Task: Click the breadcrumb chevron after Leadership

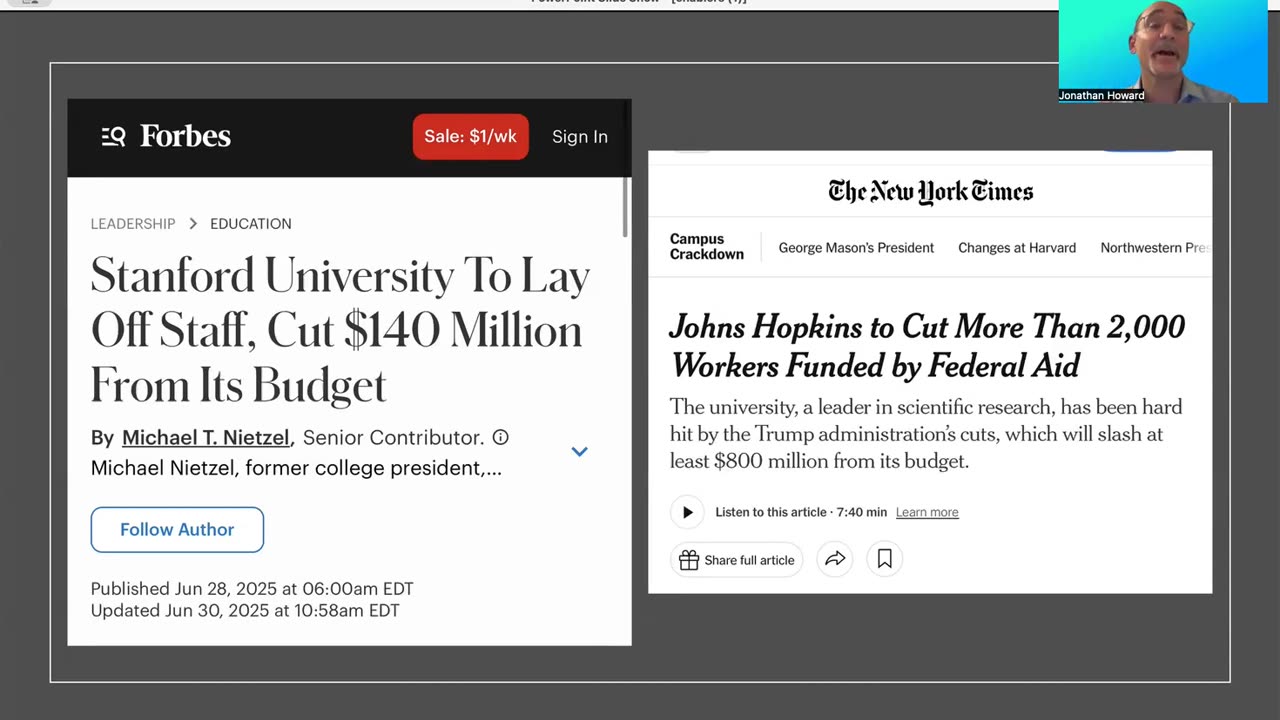Action: tap(193, 224)
